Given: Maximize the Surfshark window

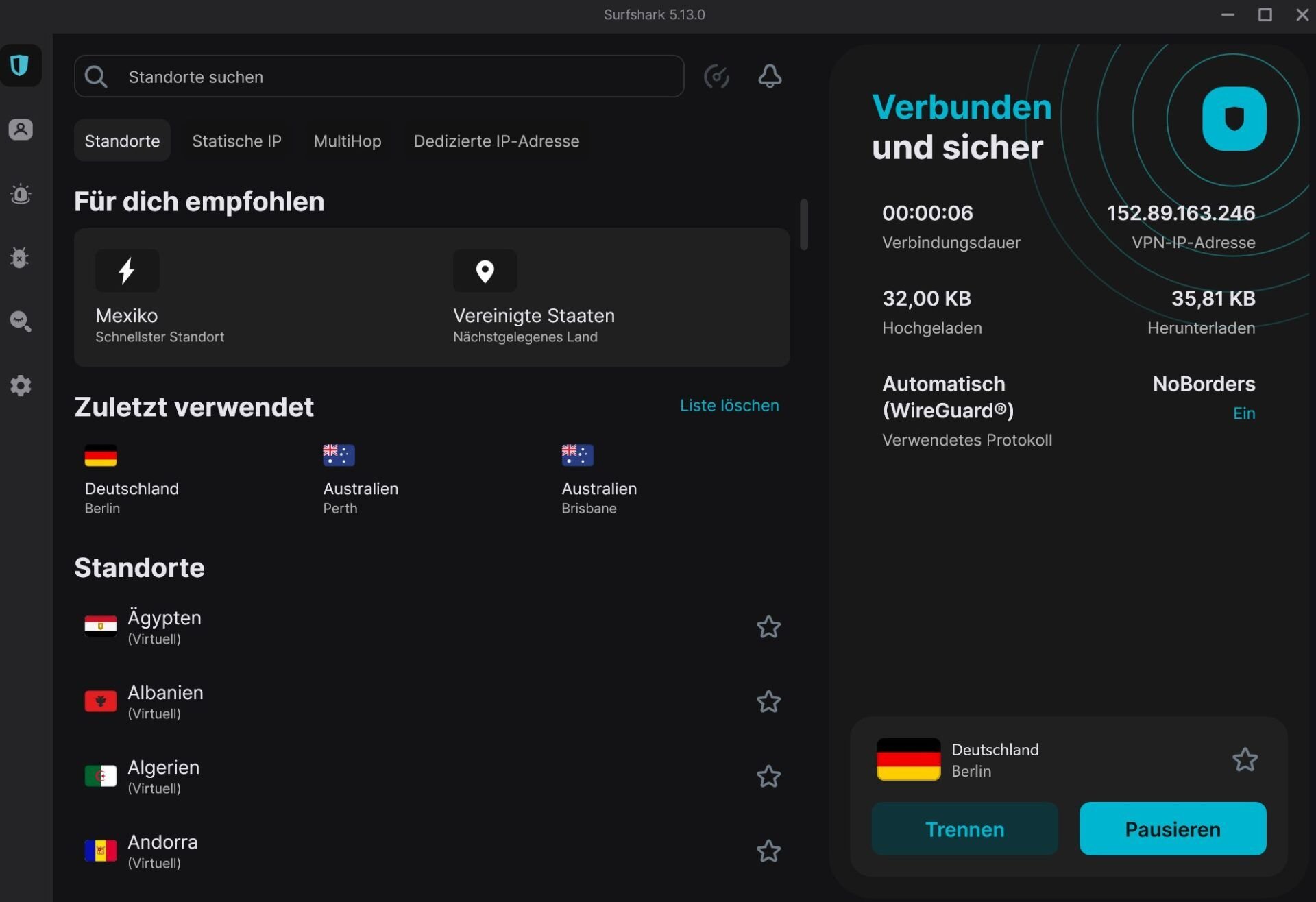Looking at the screenshot, I should [x=1265, y=14].
